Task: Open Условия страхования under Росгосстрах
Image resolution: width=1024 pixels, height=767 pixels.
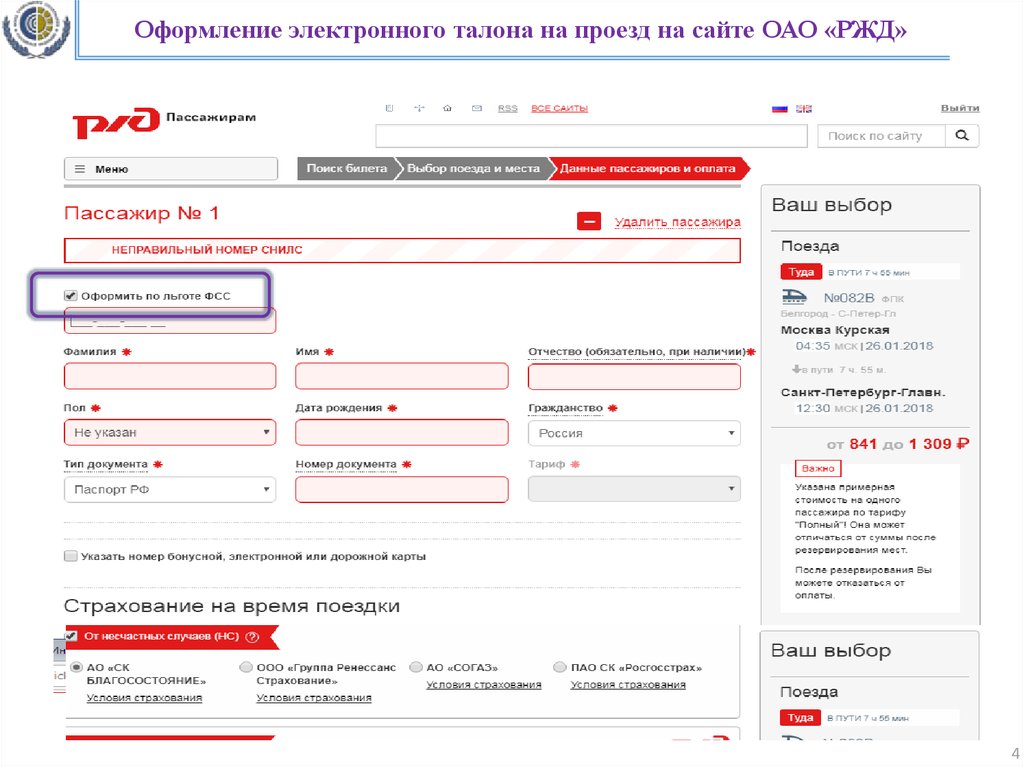Action: coord(628,685)
